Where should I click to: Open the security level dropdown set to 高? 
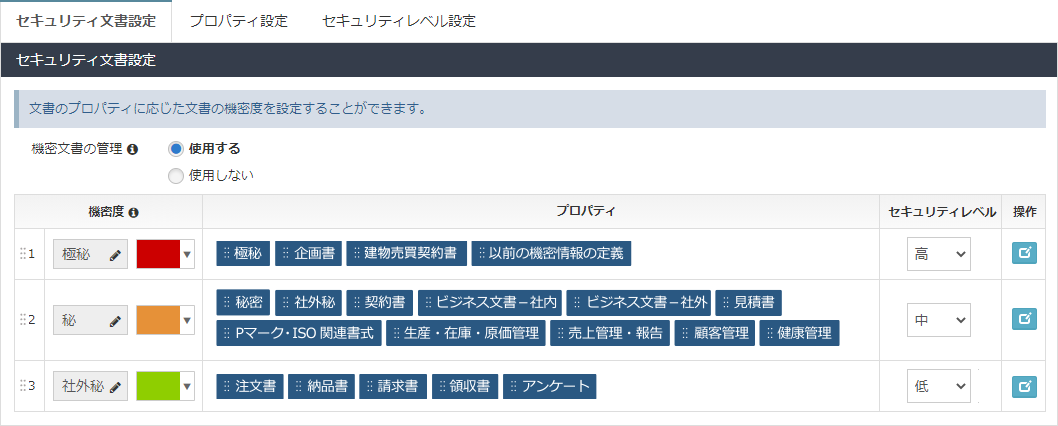click(x=938, y=254)
